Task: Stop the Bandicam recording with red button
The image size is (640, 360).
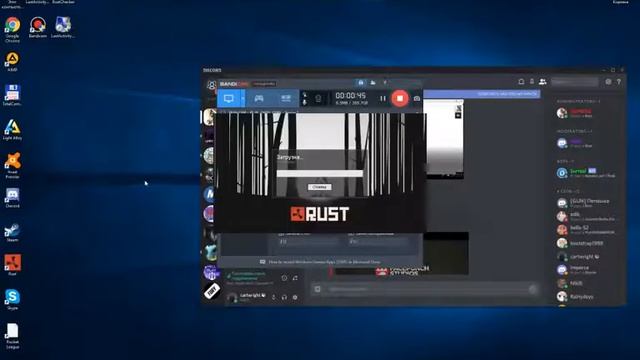Action: [400, 98]
